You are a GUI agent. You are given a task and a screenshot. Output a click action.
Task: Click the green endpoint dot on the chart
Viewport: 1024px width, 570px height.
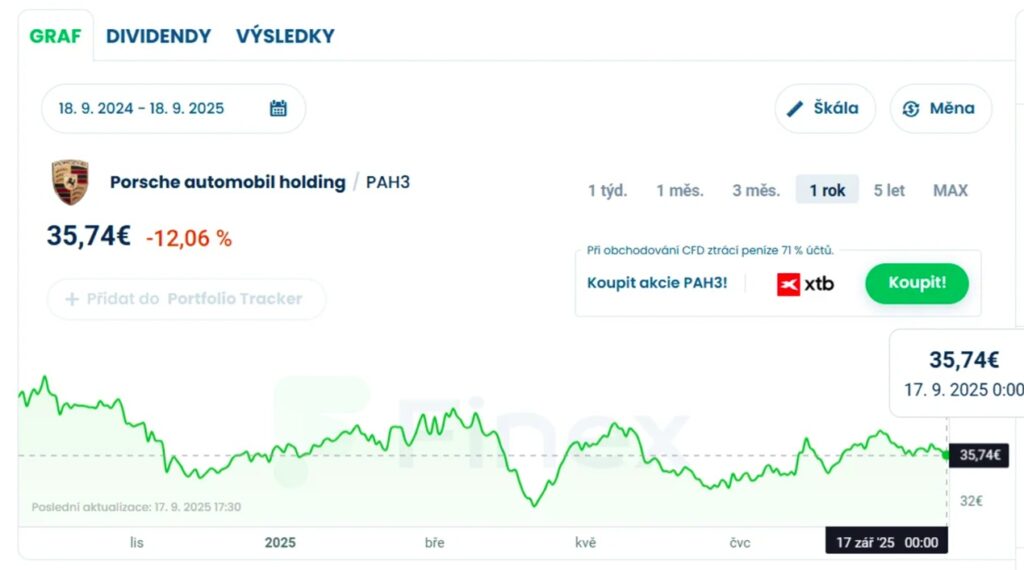(946, 455)
